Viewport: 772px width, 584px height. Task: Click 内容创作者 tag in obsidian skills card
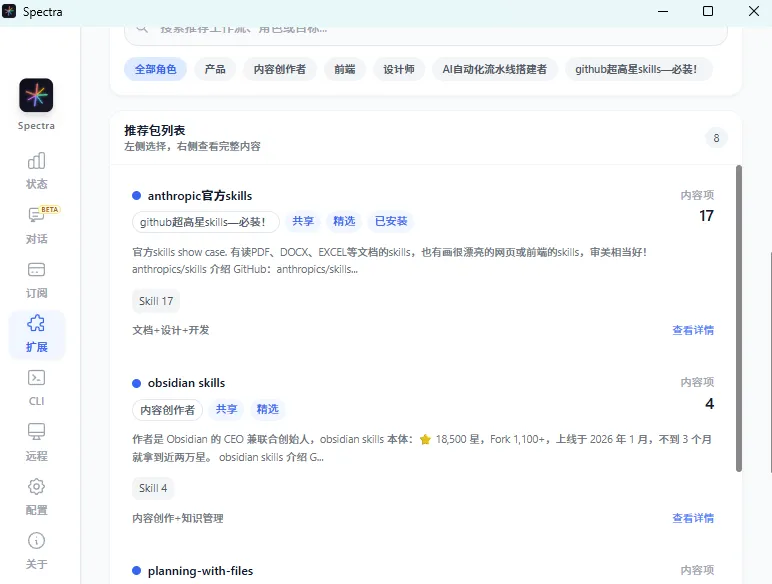(167, 410)
